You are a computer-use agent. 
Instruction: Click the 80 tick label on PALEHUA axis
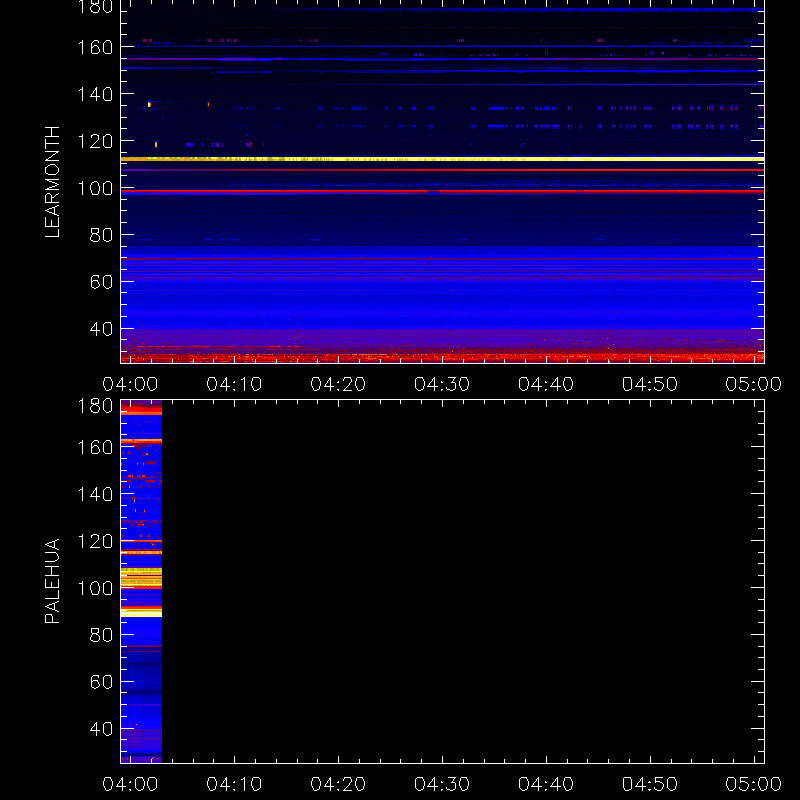tap(101, 635)
